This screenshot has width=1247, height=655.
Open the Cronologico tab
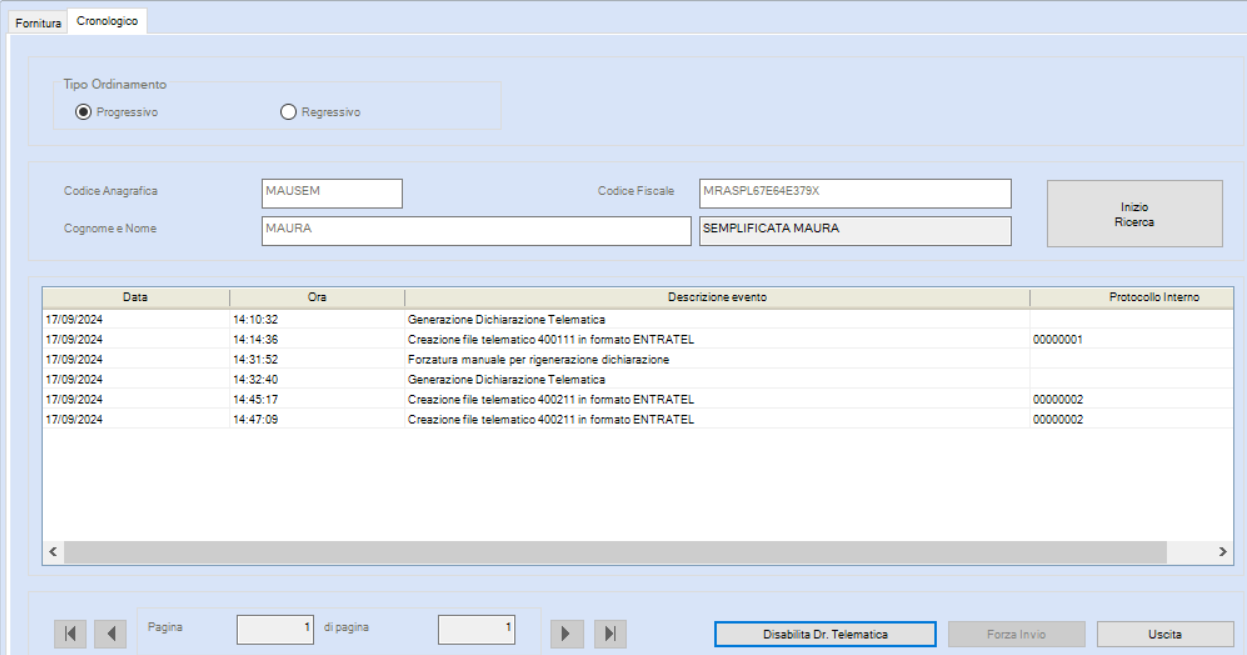107,21
